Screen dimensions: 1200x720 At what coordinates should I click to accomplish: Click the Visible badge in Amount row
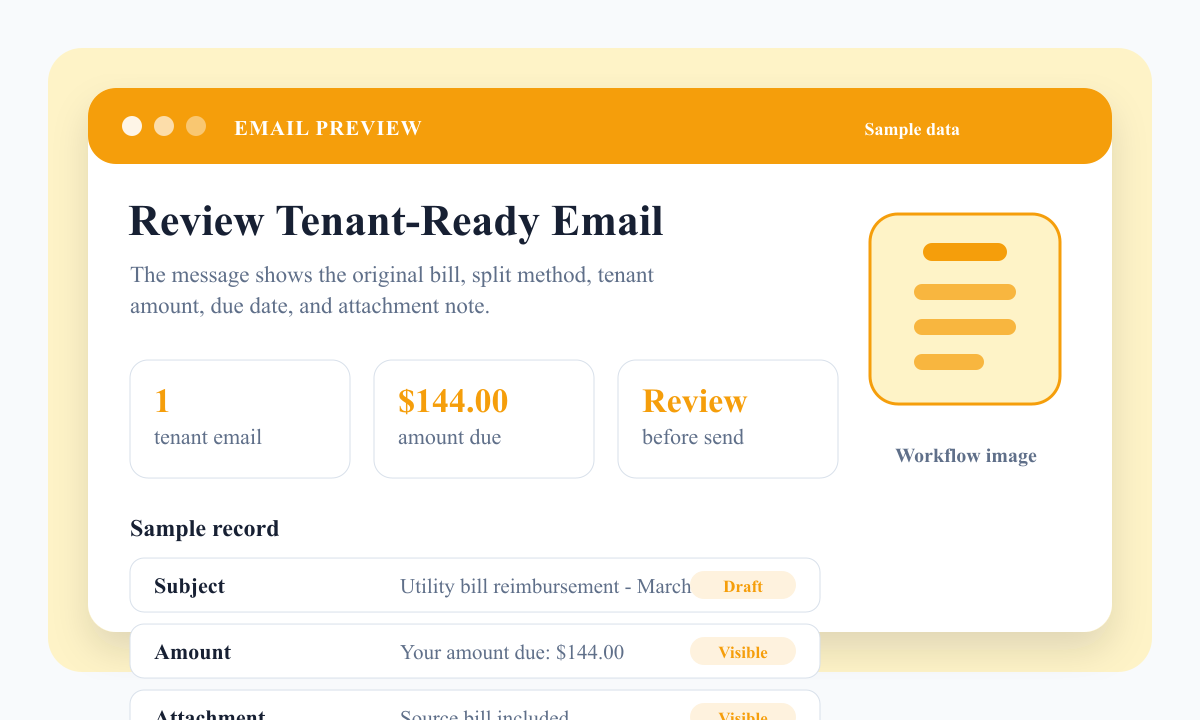743,652
